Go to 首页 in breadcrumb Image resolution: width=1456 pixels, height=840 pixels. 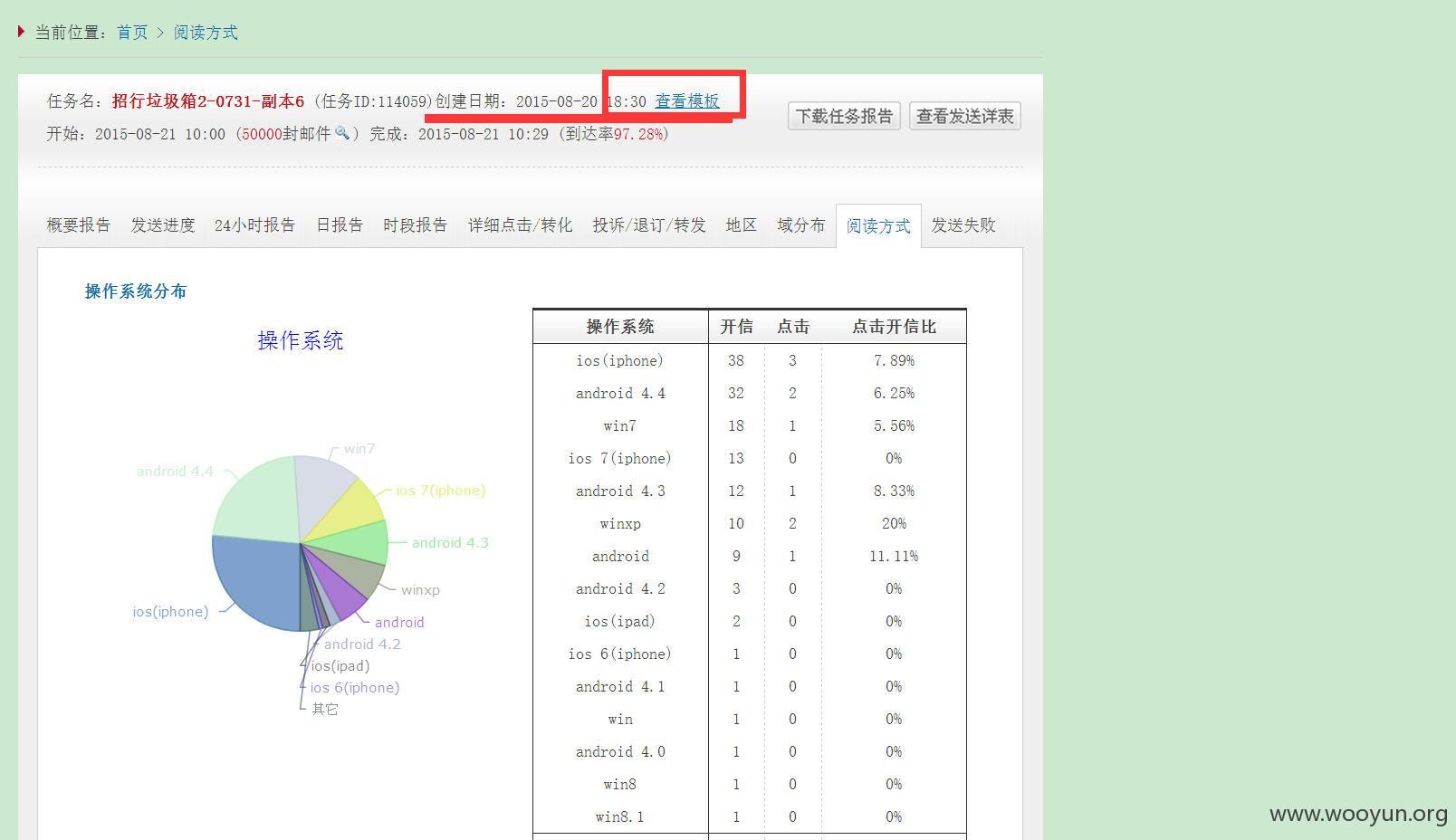132,33
